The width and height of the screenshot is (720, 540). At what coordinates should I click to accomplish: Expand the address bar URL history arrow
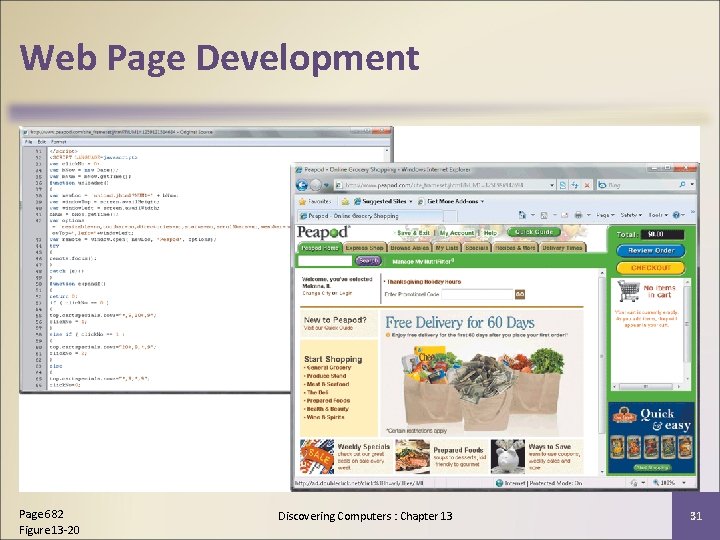pyautogui.click(x=552, y=185)
